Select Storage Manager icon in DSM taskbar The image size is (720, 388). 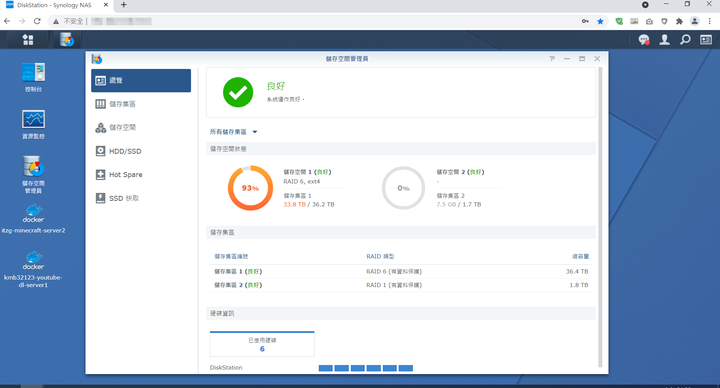[x=67, y=40]
